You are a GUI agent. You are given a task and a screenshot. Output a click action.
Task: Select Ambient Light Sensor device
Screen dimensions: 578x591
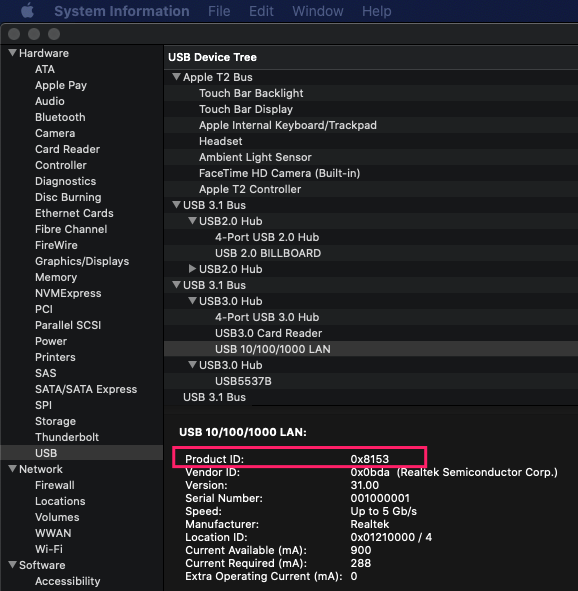pyautogui.click(x=255, y=157)
